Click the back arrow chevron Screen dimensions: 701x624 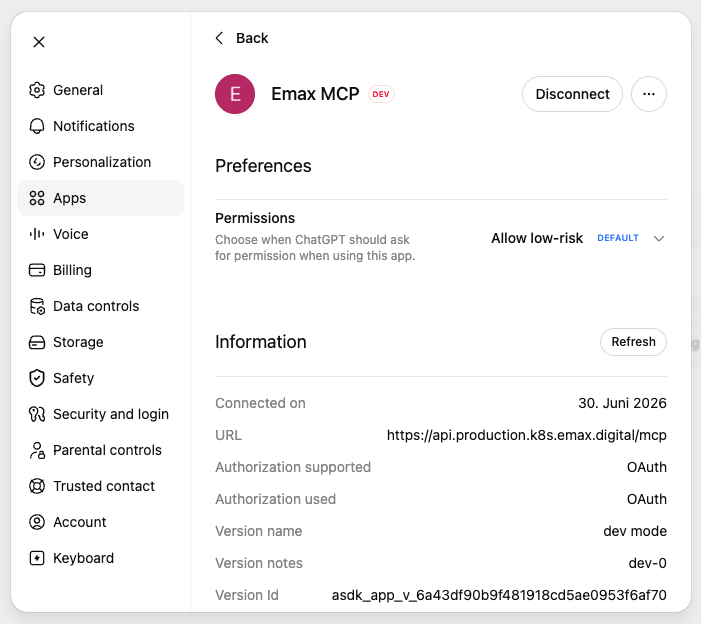point(219,38)
